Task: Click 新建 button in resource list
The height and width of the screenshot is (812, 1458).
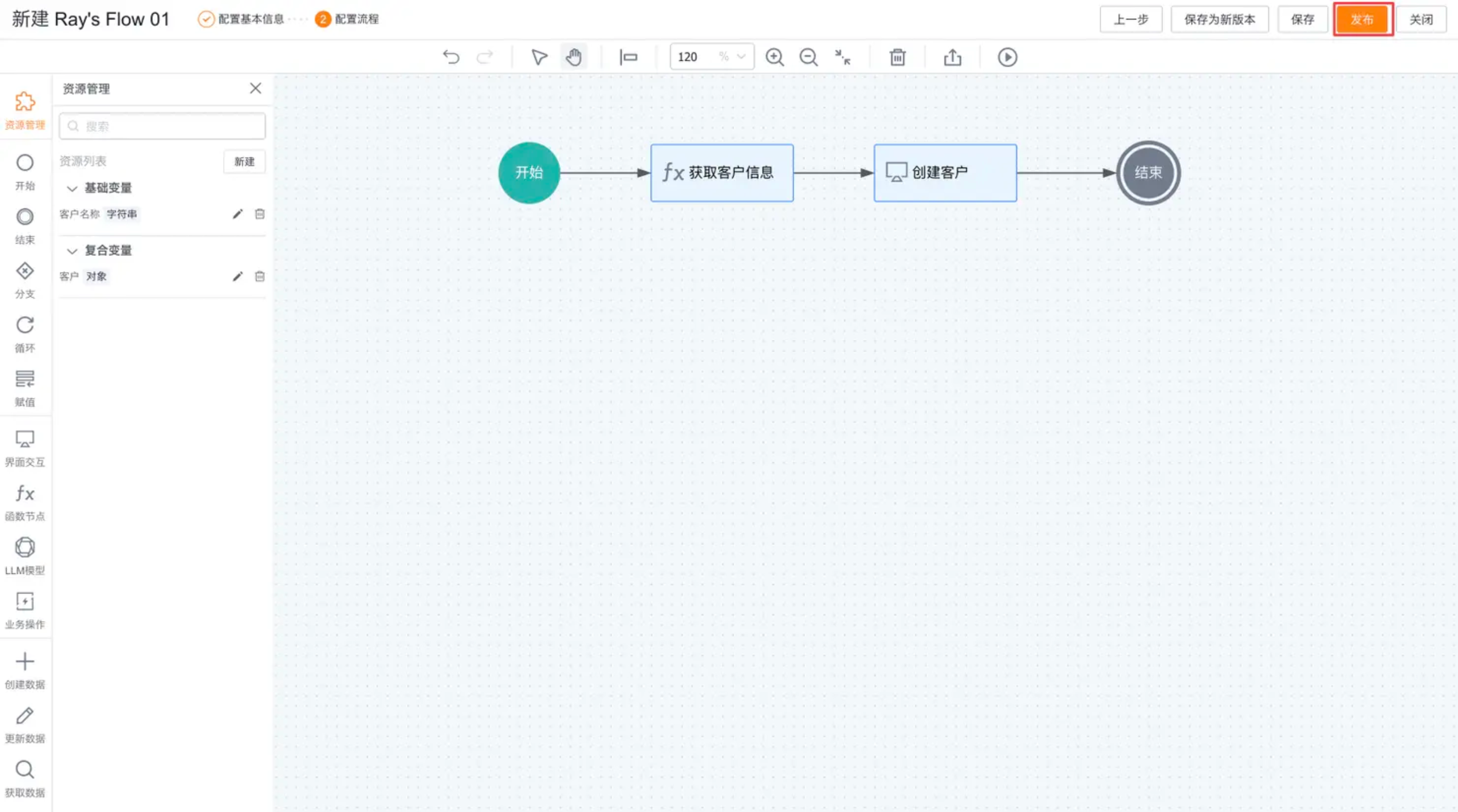Action: [x=244, y=162]
